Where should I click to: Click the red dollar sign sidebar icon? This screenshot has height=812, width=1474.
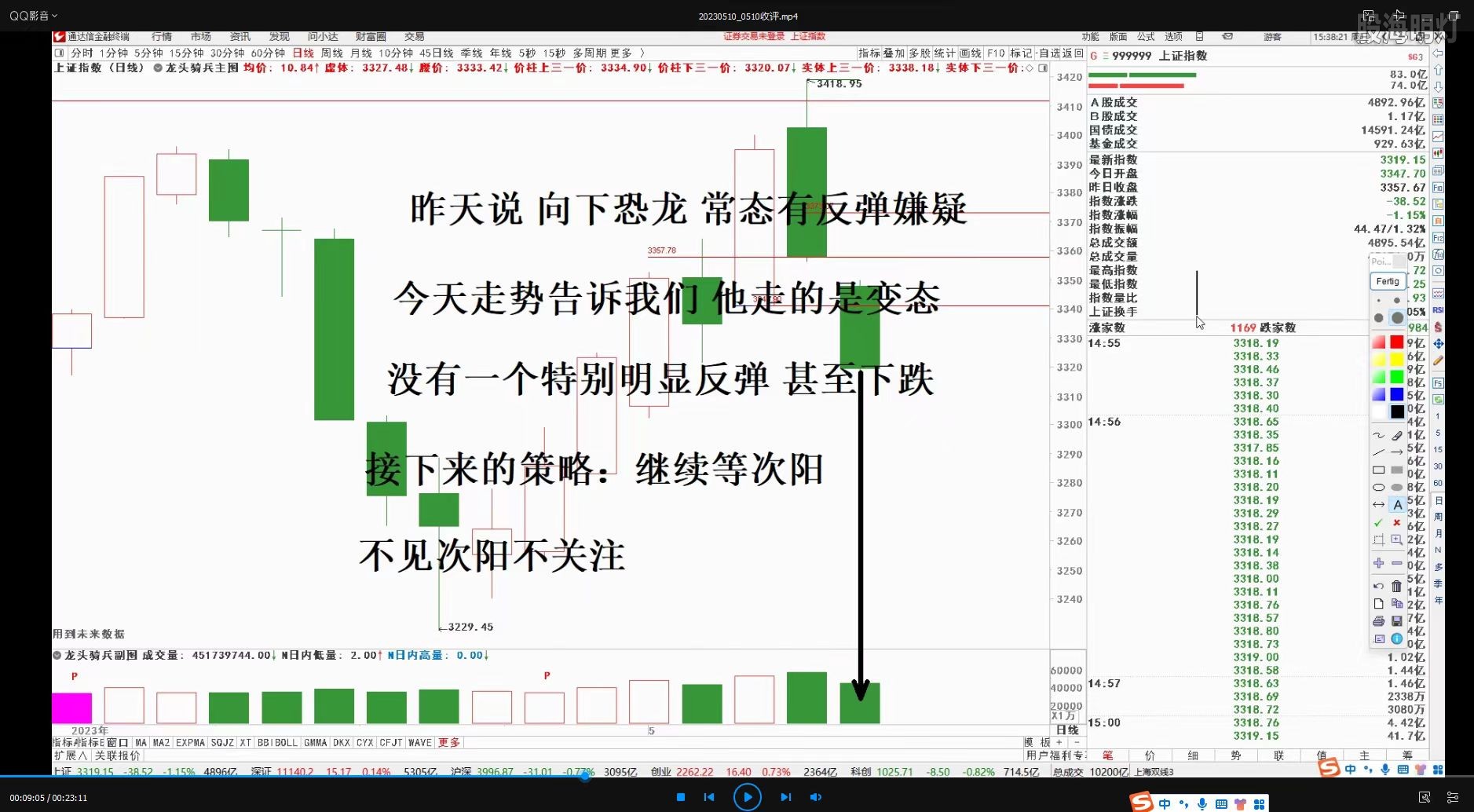[1438, 327]
